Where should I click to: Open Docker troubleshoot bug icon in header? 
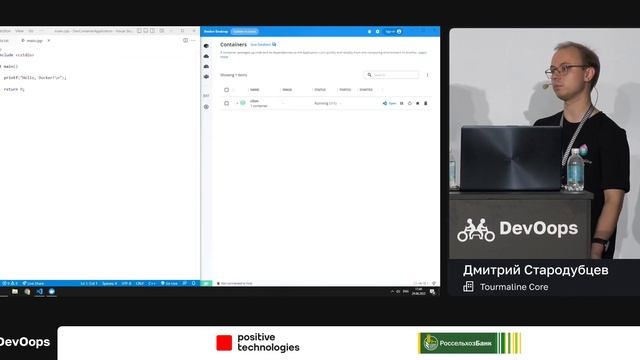coord(369,31)
